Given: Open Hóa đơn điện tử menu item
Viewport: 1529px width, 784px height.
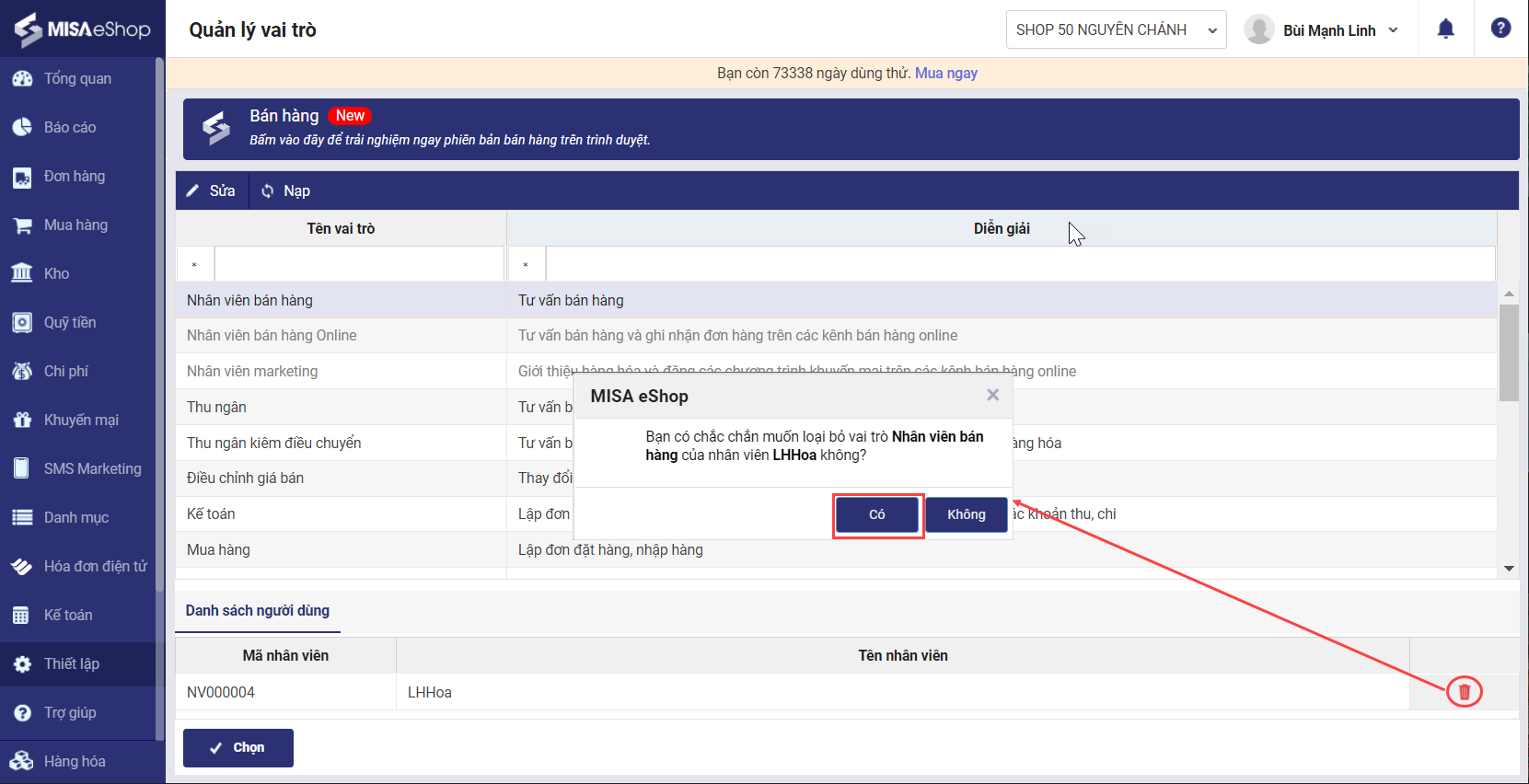Looking at the screenshot, I should coord(77,566).
